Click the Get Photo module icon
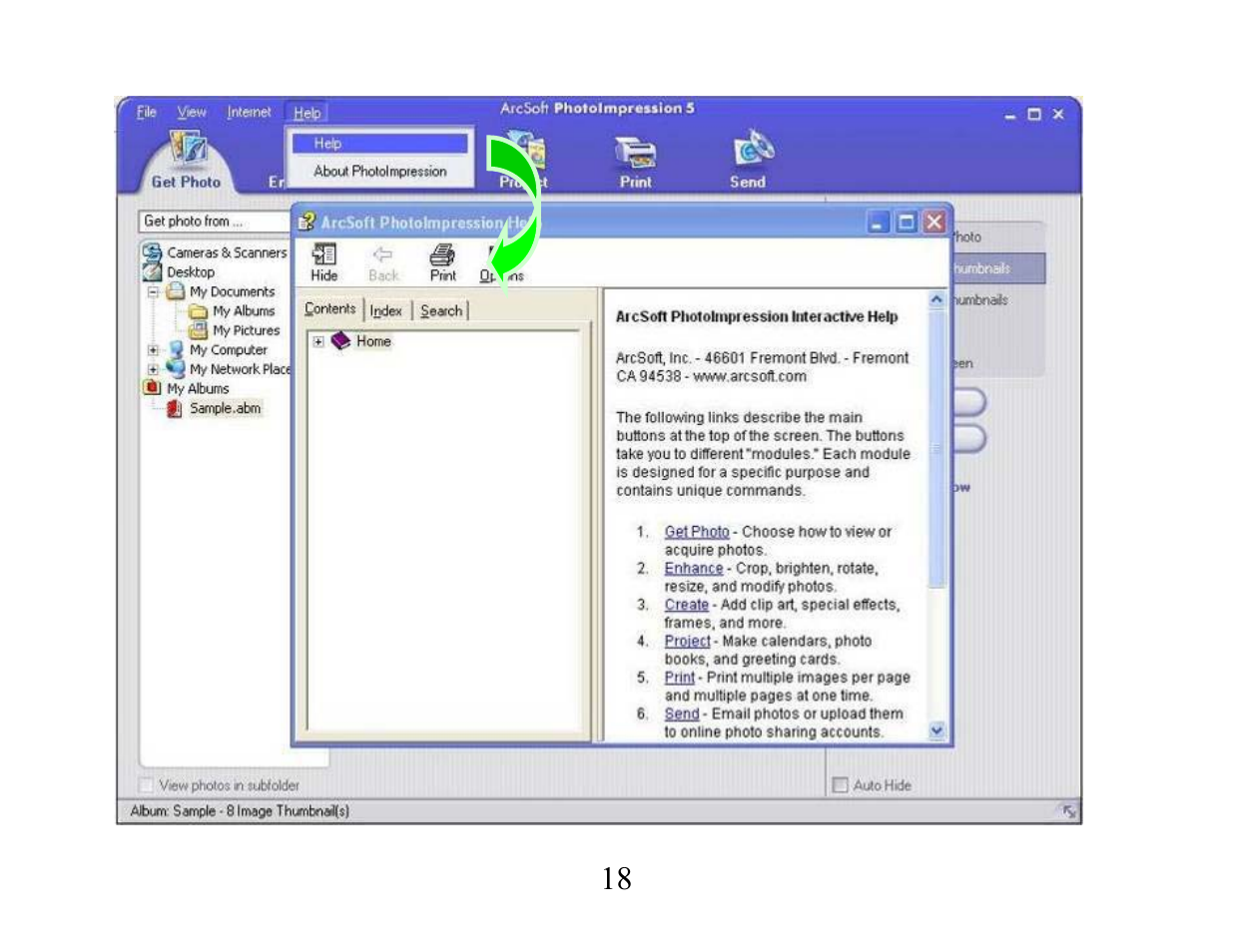The height and width of the screenshot is (952, 1233). click(x=187, y=150)
